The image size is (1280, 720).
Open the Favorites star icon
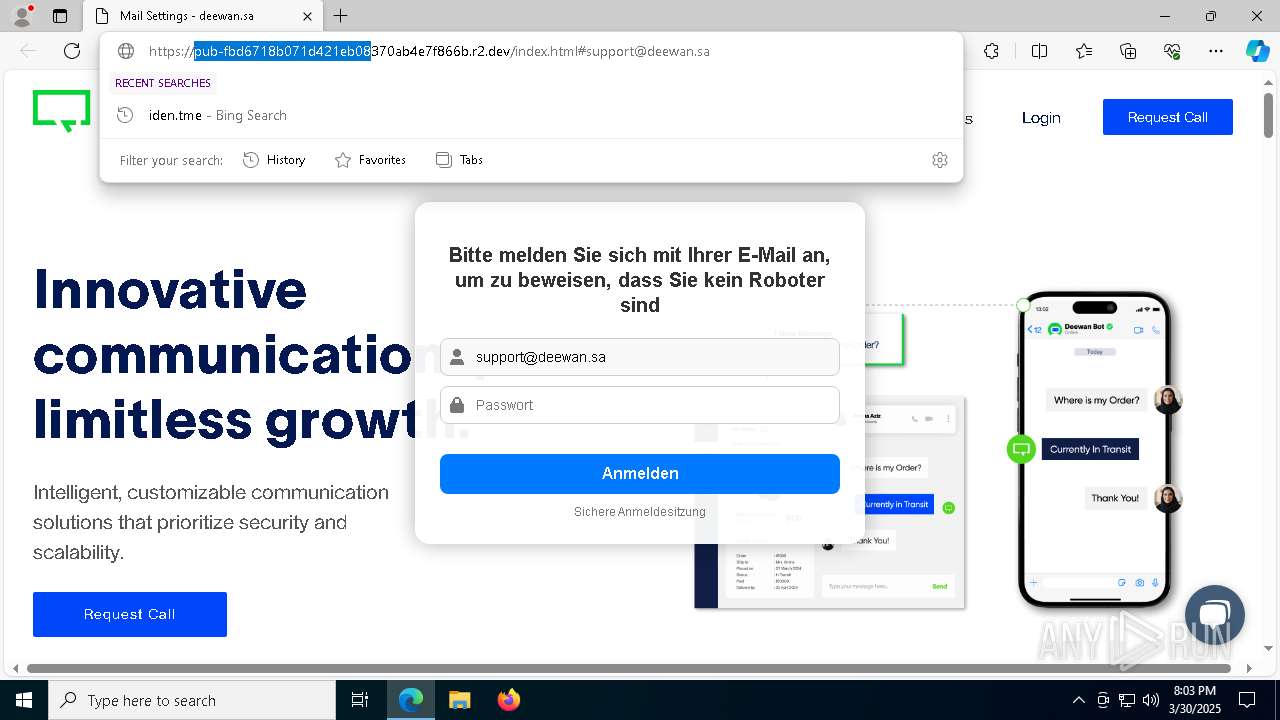1084,51
